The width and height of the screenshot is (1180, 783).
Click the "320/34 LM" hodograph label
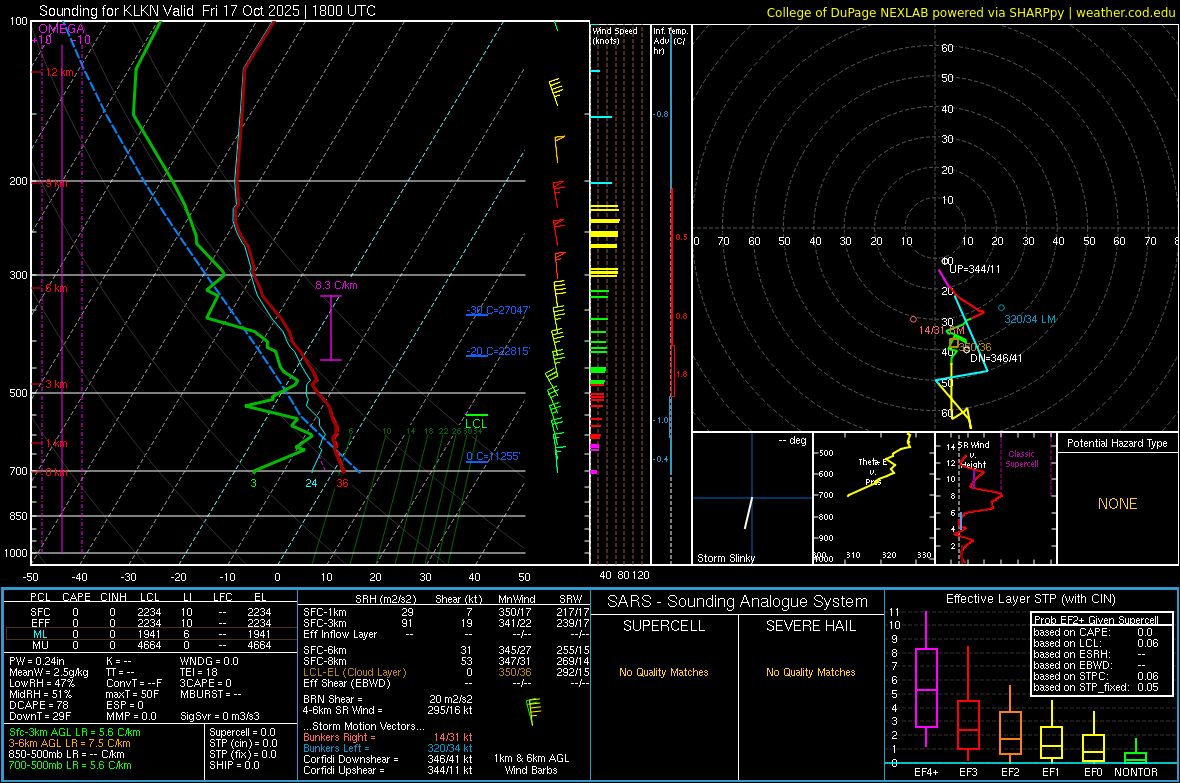(x=1029, y=319)
